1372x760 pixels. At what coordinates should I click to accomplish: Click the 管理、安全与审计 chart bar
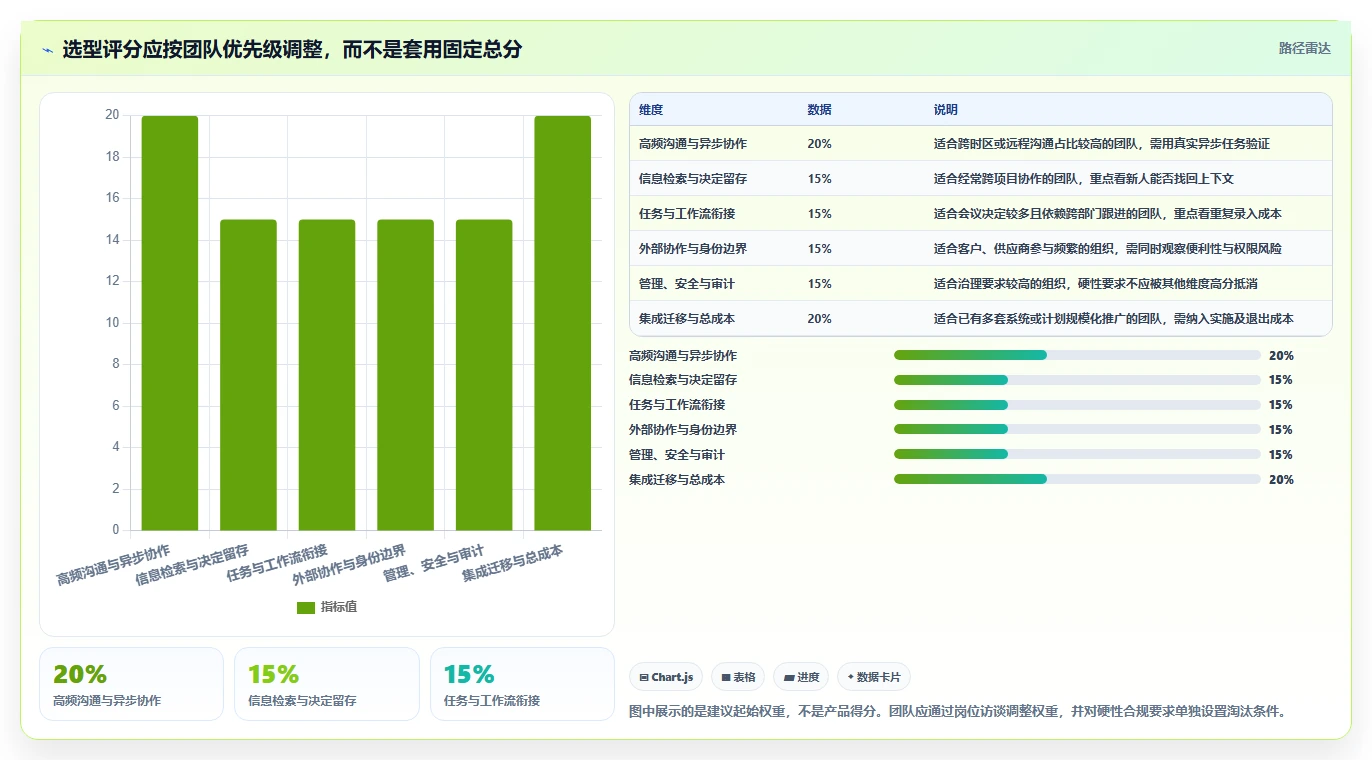(x=484, y=375)
